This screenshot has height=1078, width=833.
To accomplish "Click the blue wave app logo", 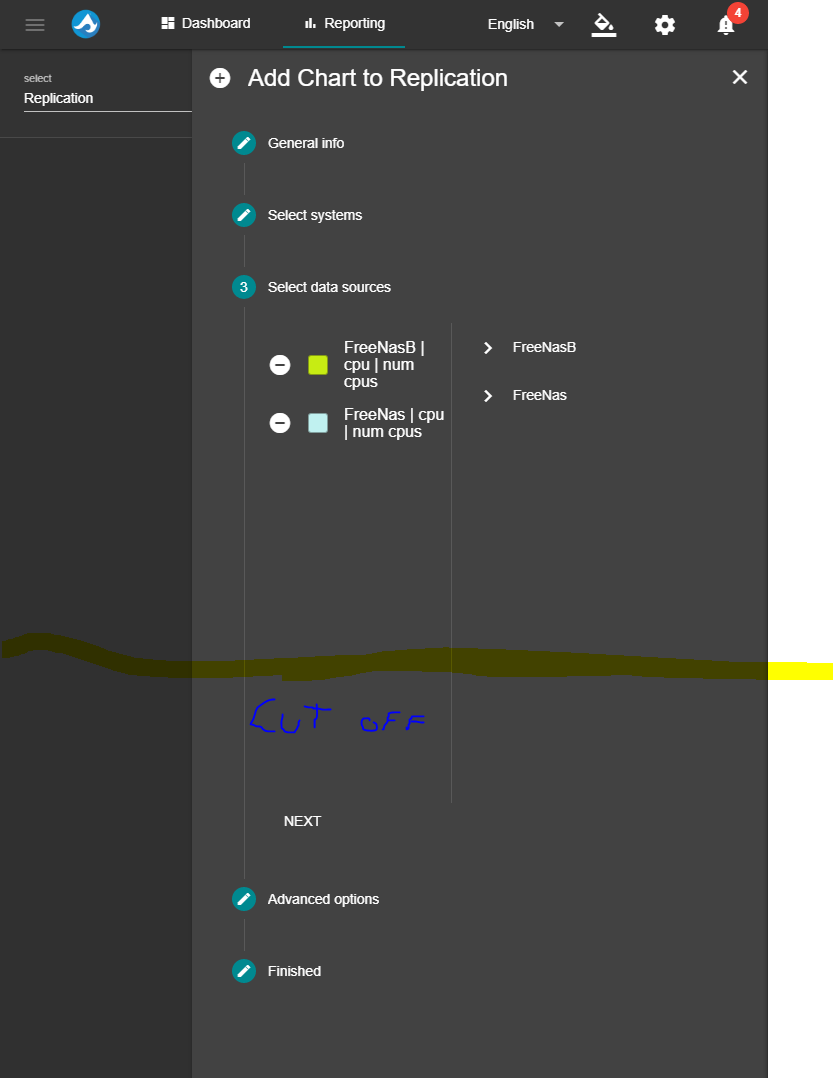I will (x=86, y=25).
